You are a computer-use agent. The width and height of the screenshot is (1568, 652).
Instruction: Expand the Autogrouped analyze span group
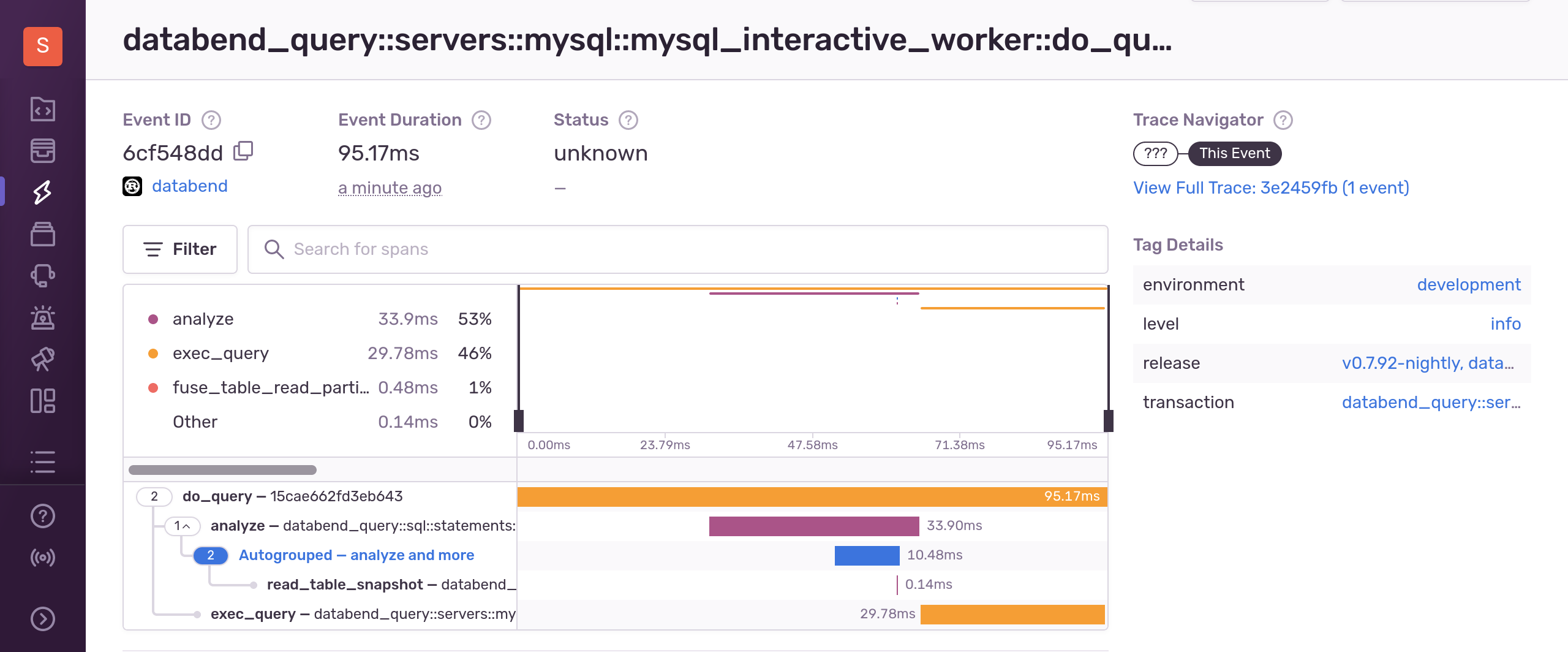(x=211, y=555)
